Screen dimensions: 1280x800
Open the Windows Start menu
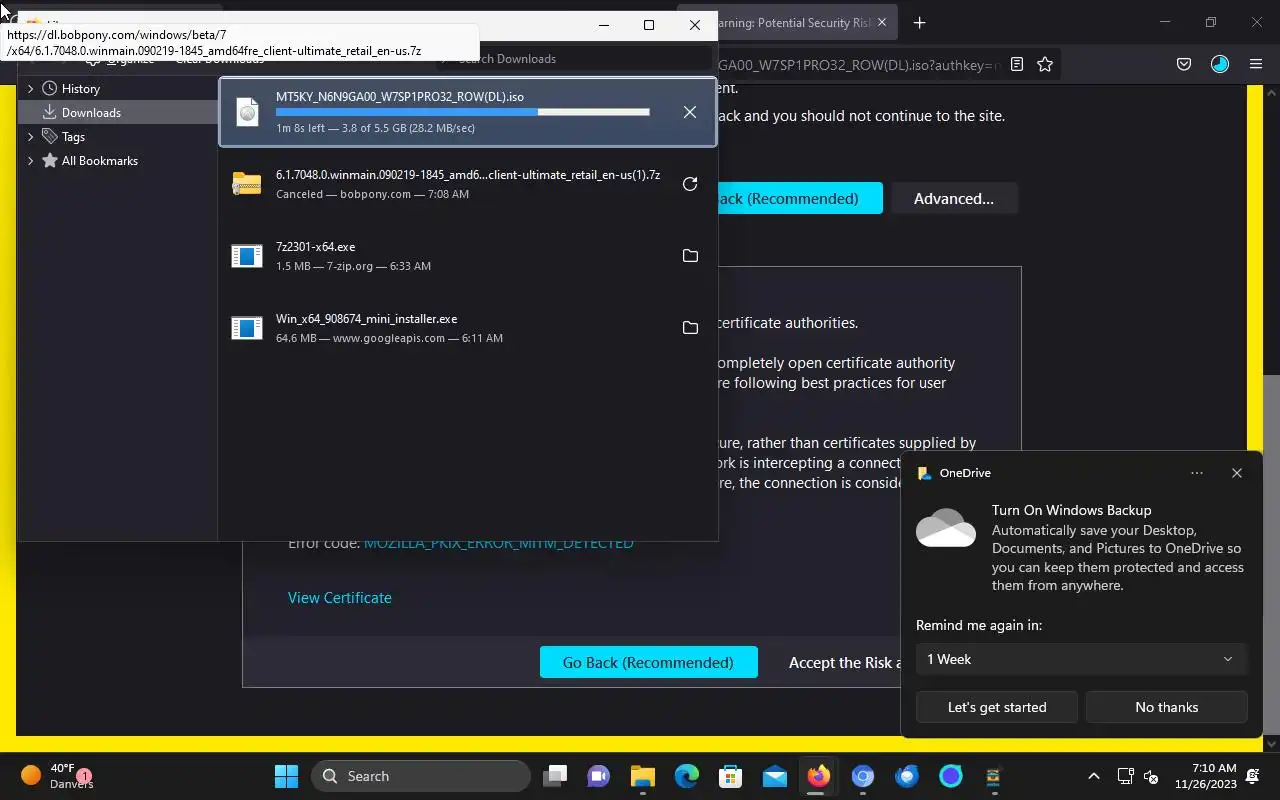coord(286,776)
